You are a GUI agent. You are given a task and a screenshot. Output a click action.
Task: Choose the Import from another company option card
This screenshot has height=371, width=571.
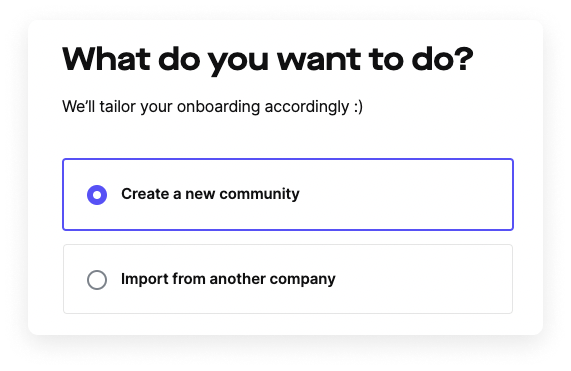click(288, 279)
